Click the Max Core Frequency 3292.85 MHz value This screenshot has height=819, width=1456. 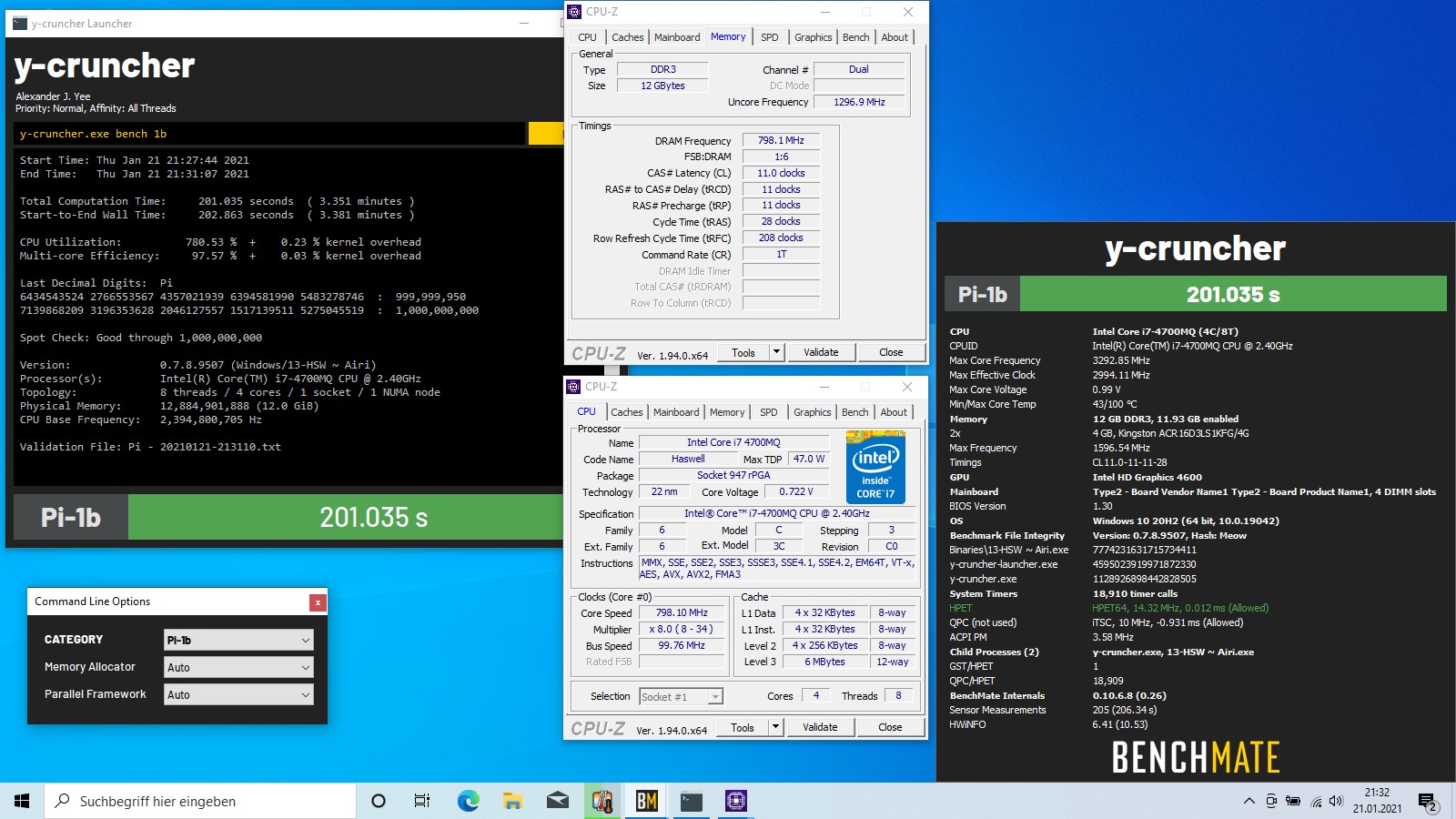[x=1121, y=360]
